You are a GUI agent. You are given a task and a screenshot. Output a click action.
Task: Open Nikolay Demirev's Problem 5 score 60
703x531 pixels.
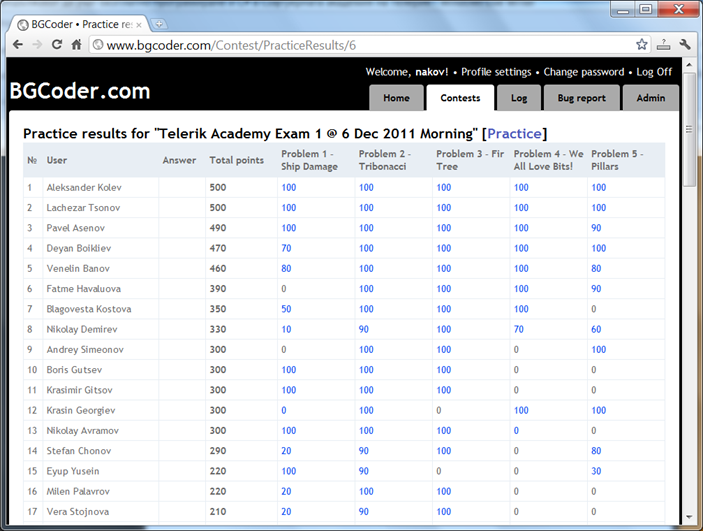596,329
